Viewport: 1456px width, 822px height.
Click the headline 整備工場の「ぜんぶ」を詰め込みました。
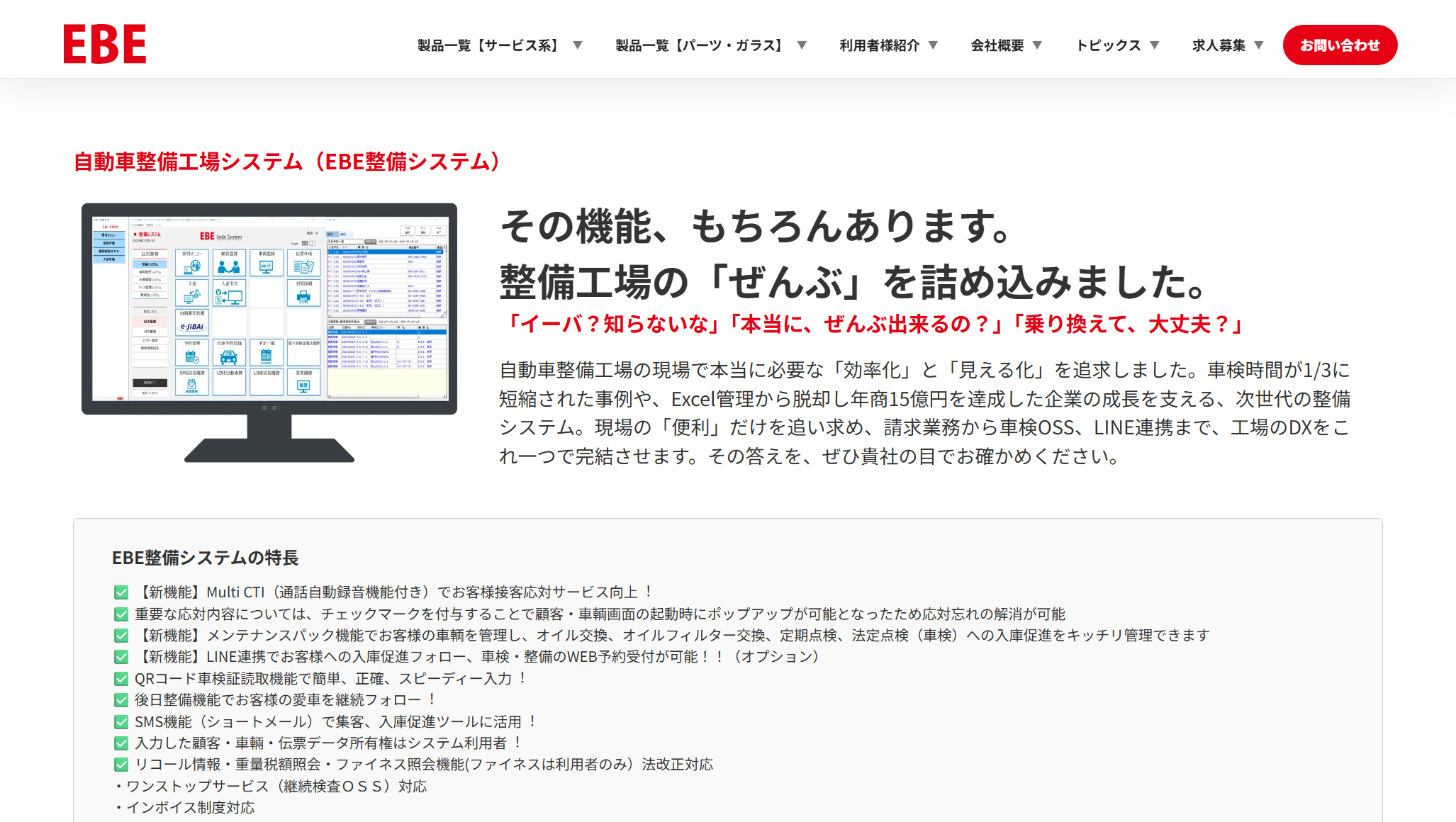pyautogui.click(x=854, y=282)
